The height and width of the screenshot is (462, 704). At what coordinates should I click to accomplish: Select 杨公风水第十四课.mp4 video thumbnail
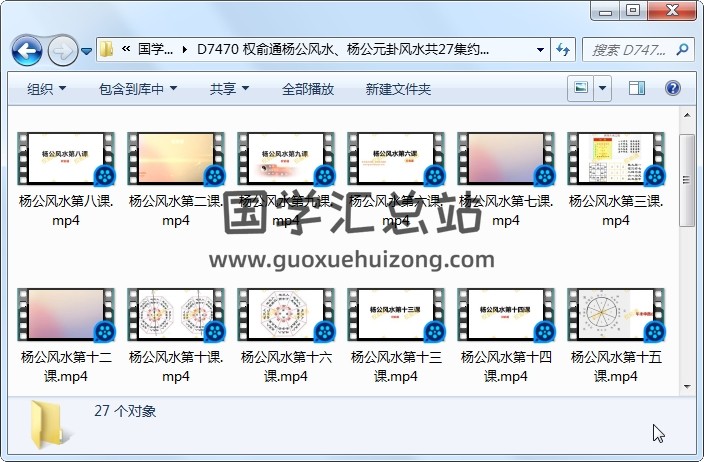506,314
